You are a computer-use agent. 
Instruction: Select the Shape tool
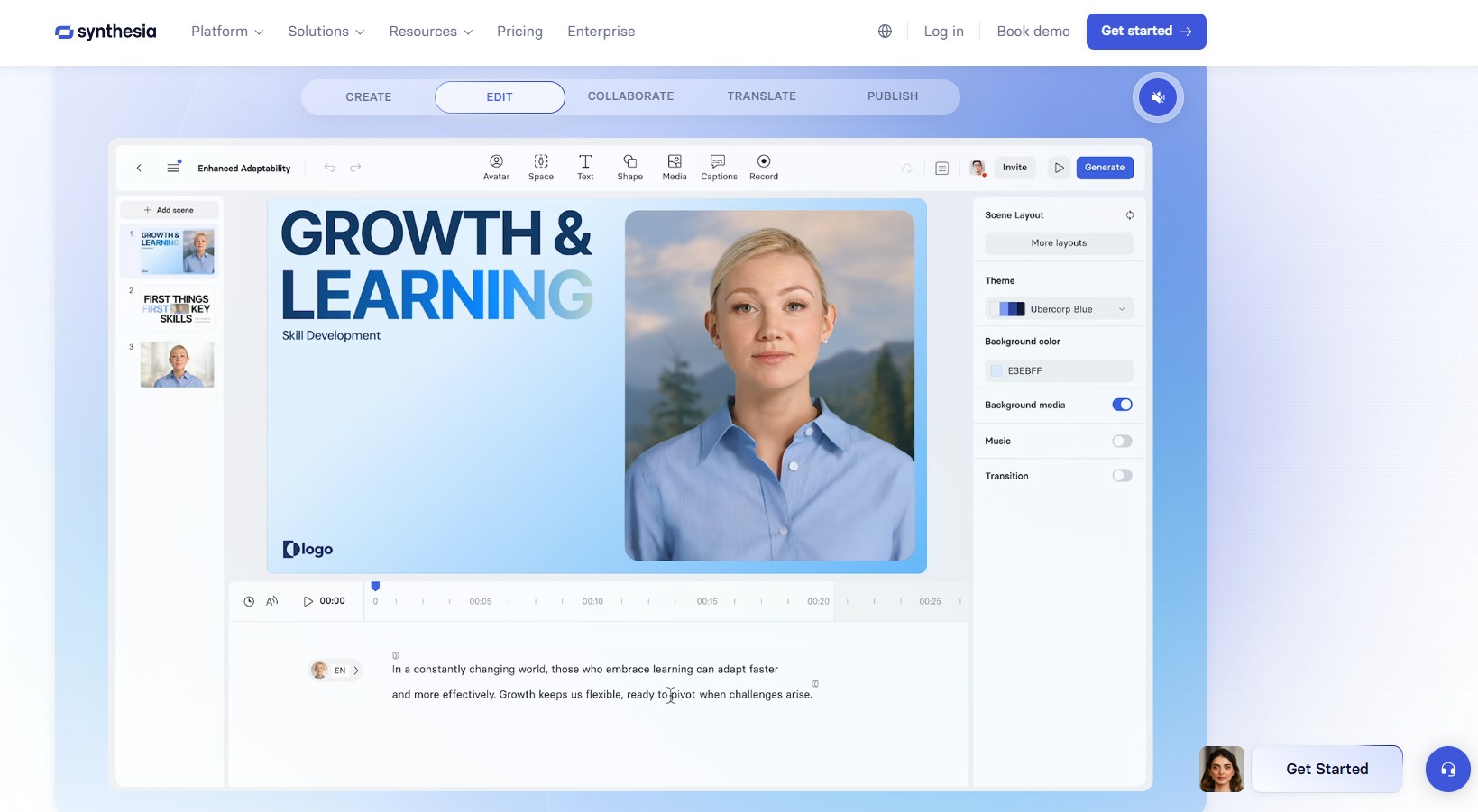point(630,167)
